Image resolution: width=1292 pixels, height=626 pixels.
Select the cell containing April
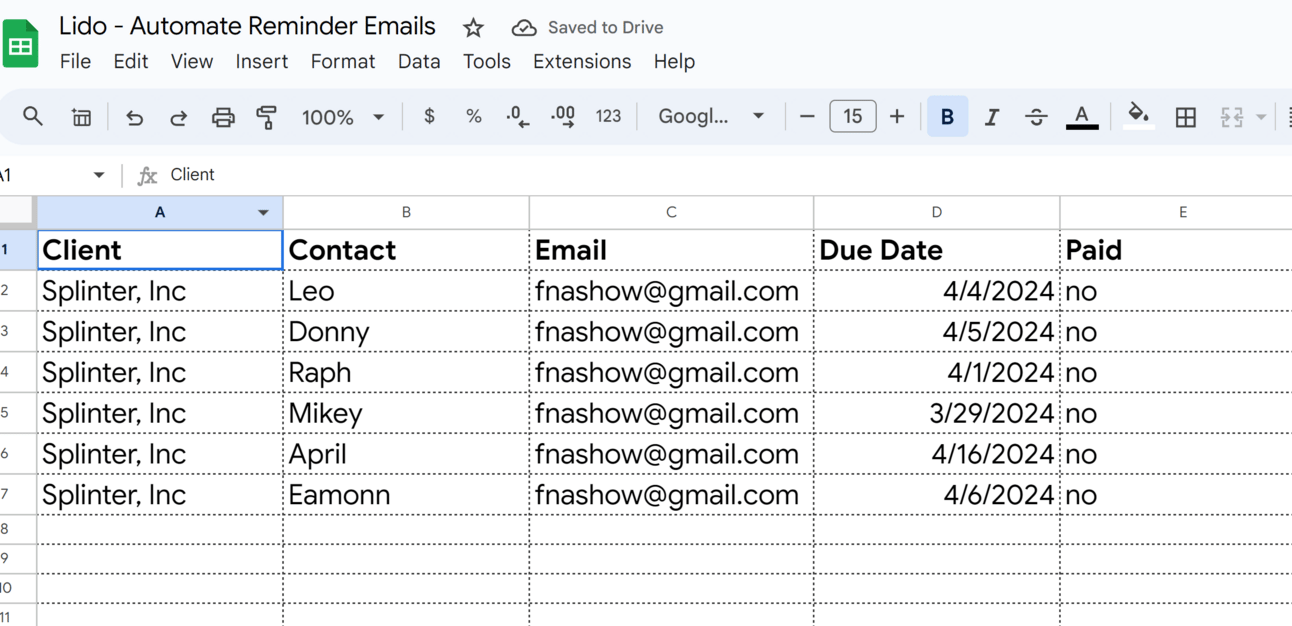pyautogui.click(x=406, y=454)
